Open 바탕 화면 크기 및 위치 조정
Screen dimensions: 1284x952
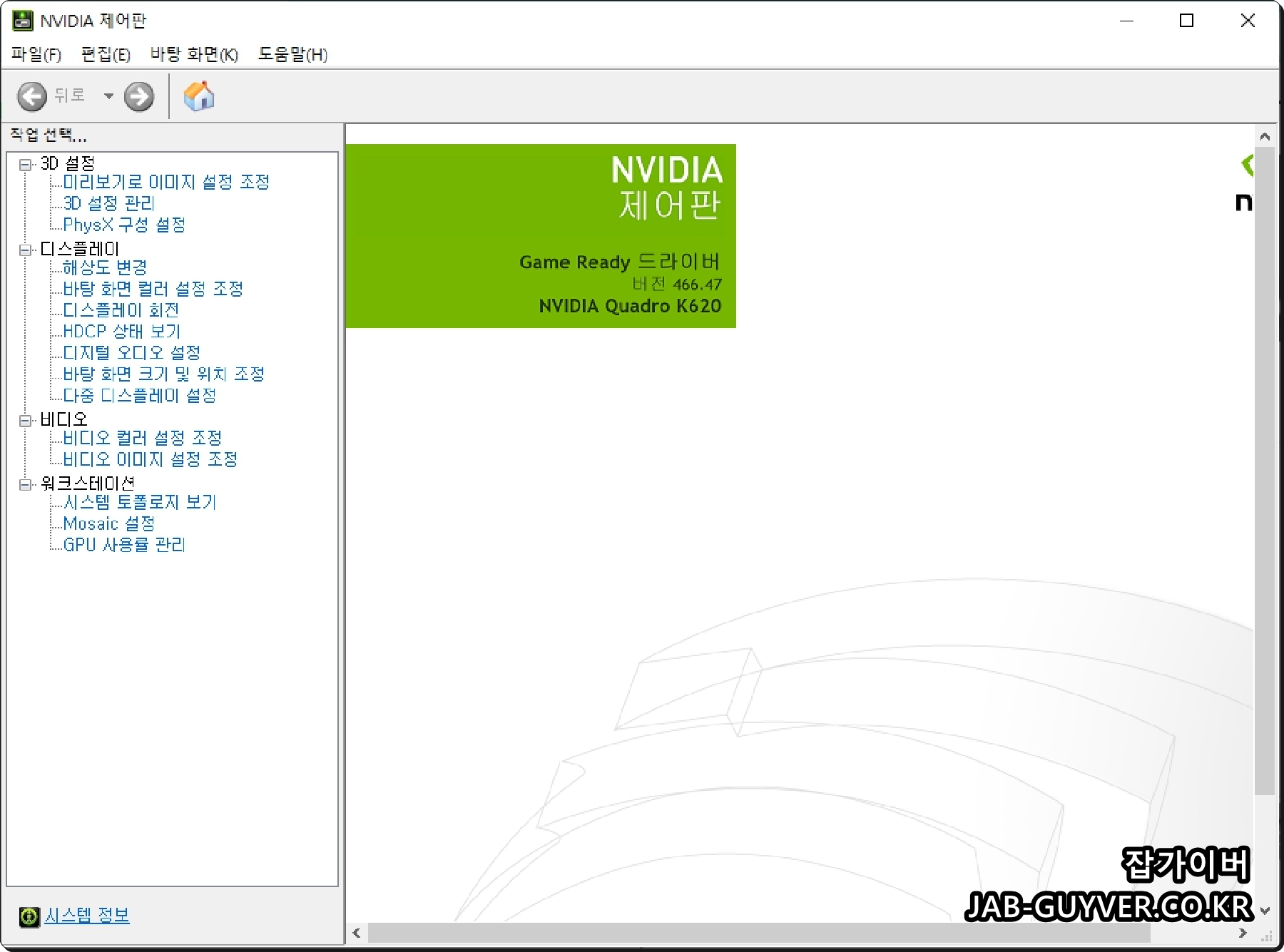pos(164,374)
